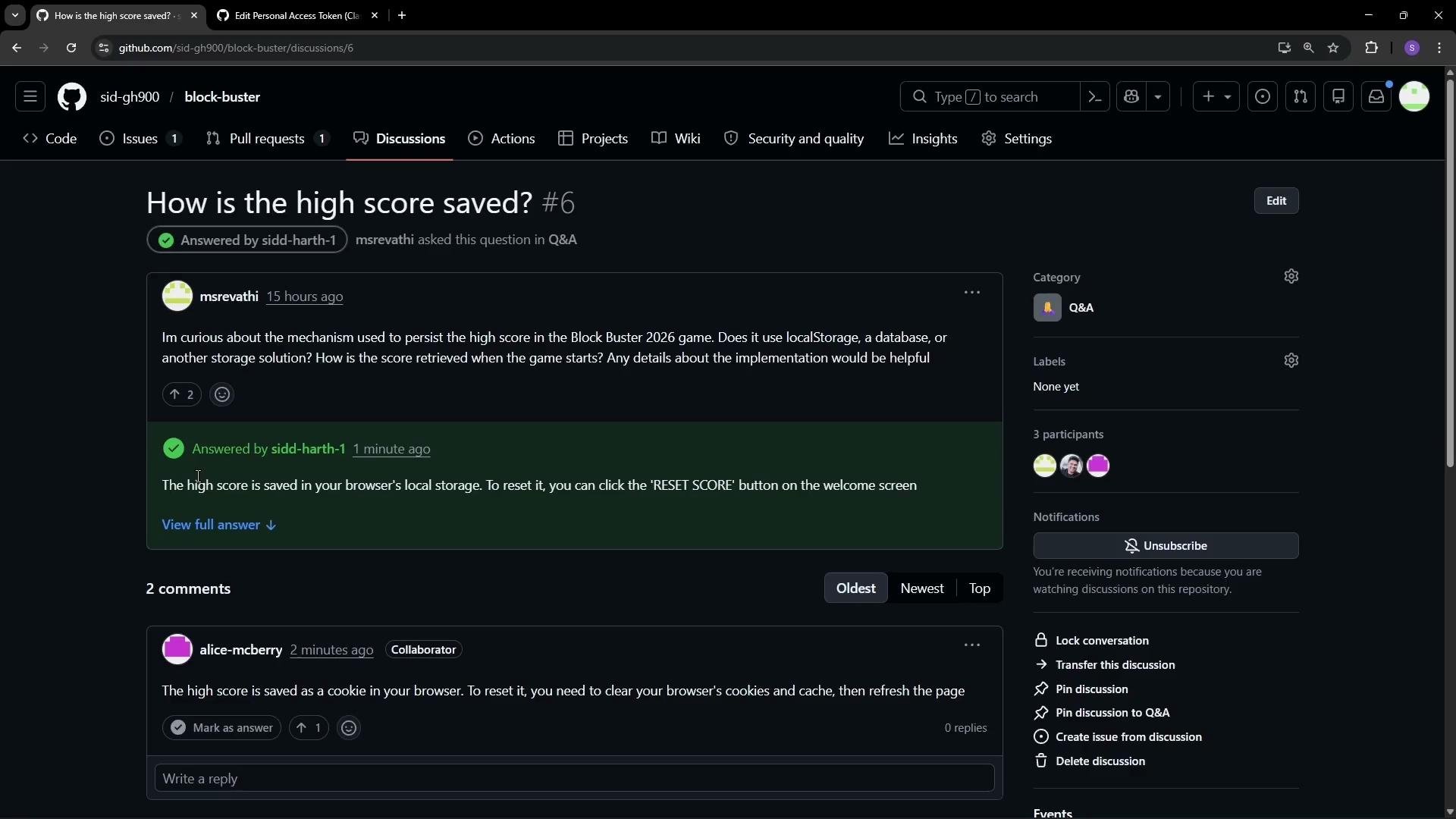Sort comments by Oldest

855,588
